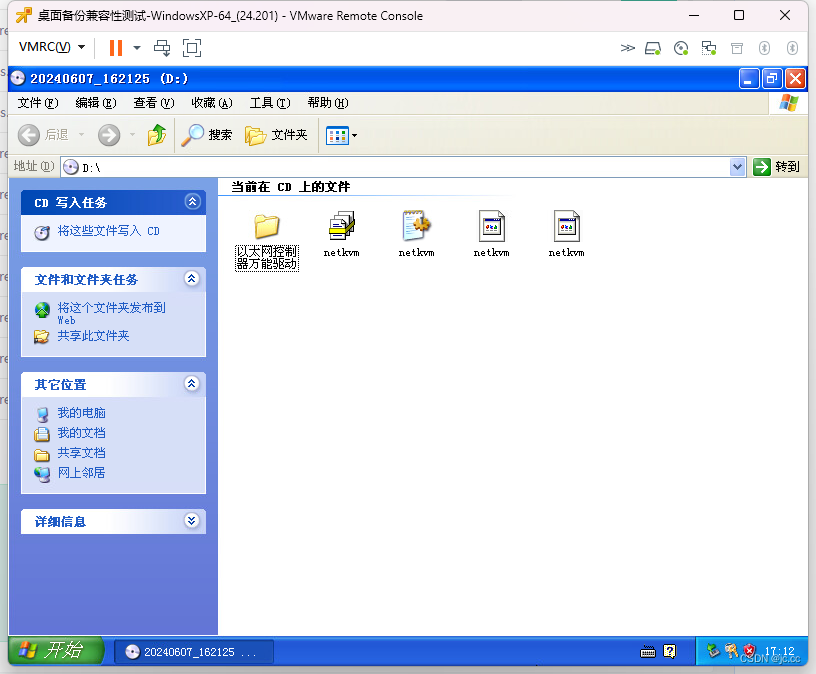Click the CD icon in Explorer title bar

(18, 79)
